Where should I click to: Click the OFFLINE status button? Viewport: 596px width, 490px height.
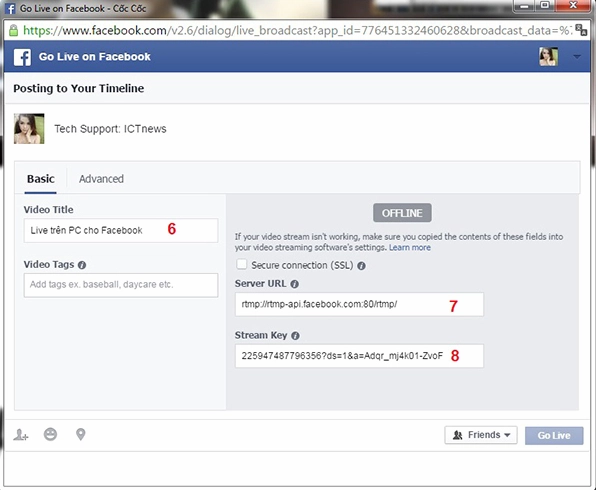pos(402,213)
